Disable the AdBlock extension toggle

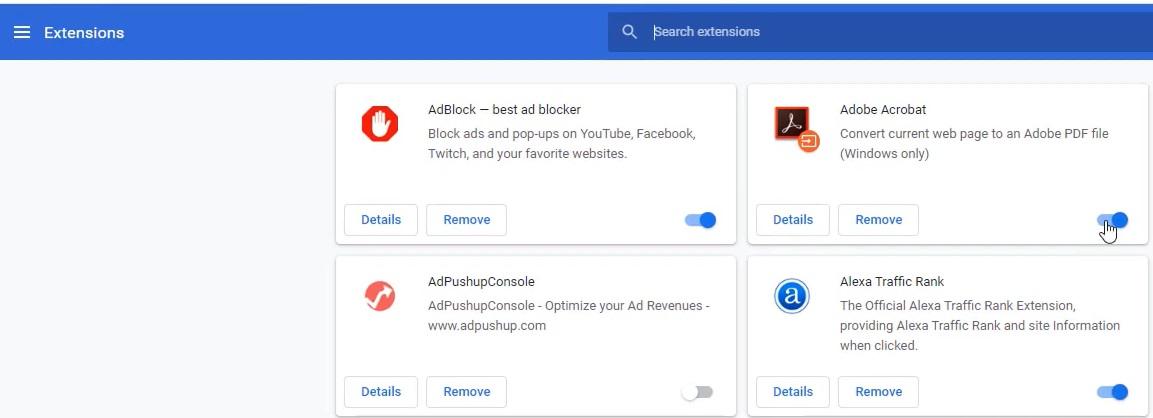pos(700,220)
